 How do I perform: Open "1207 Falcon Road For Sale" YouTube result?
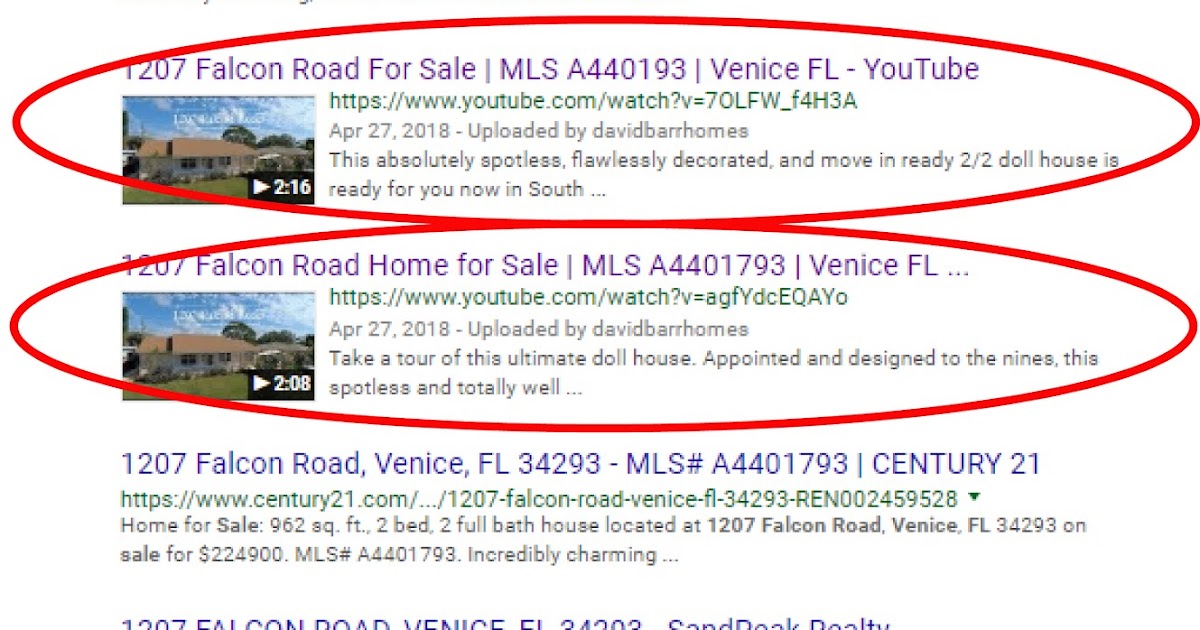tap(549, 70)
